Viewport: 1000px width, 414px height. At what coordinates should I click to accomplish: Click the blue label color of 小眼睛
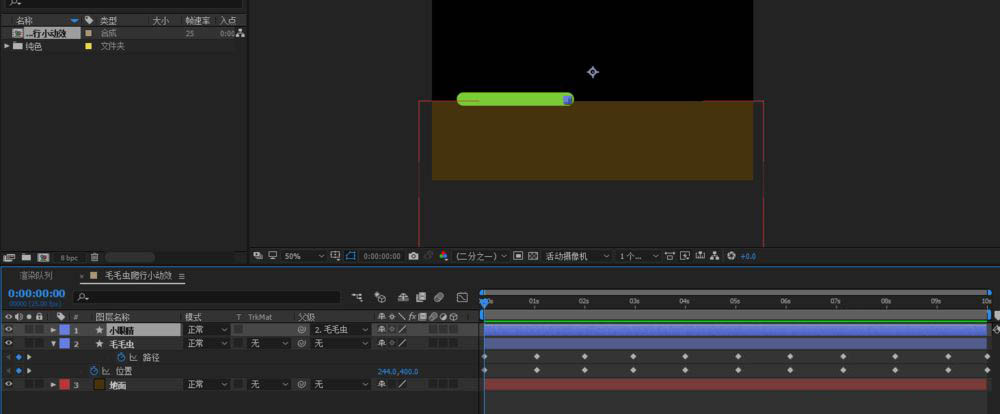(64, 330)
